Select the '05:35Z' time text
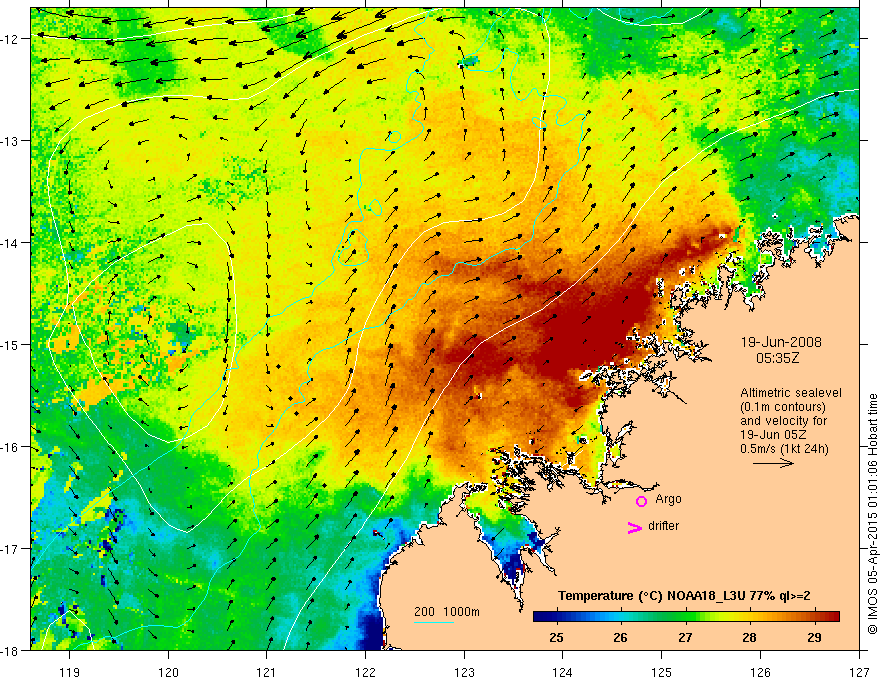Screen dimensions: 880x680 777,358
